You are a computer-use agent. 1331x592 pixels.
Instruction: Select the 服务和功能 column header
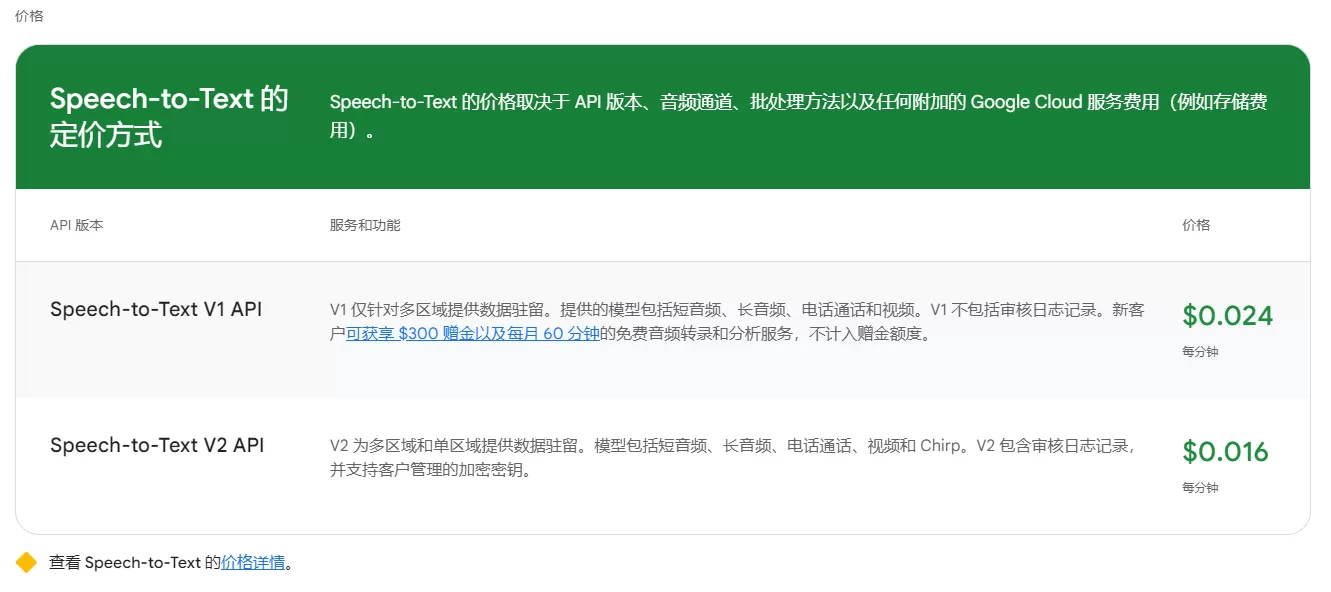tap(365, 225)
